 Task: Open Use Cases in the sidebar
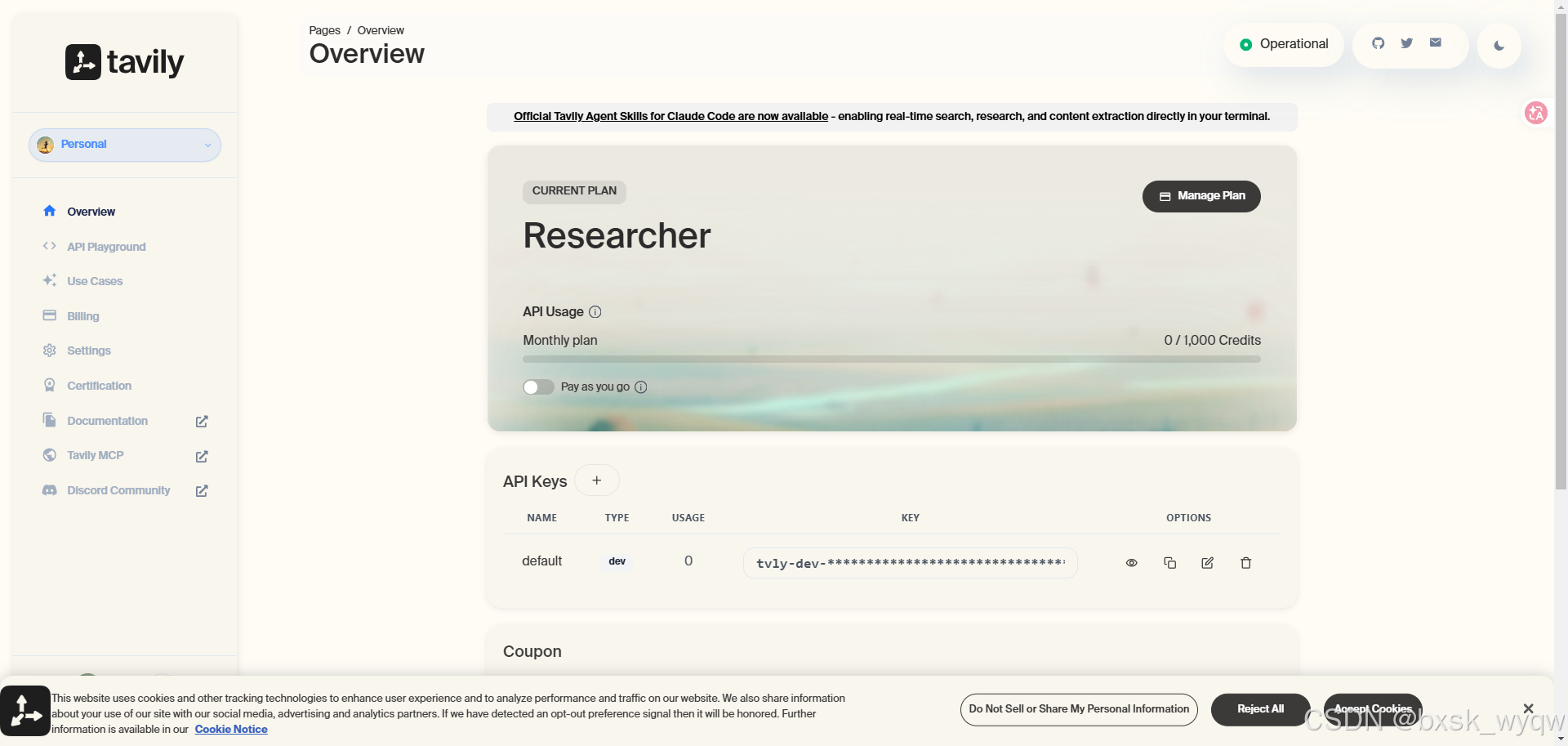[95, 281]
